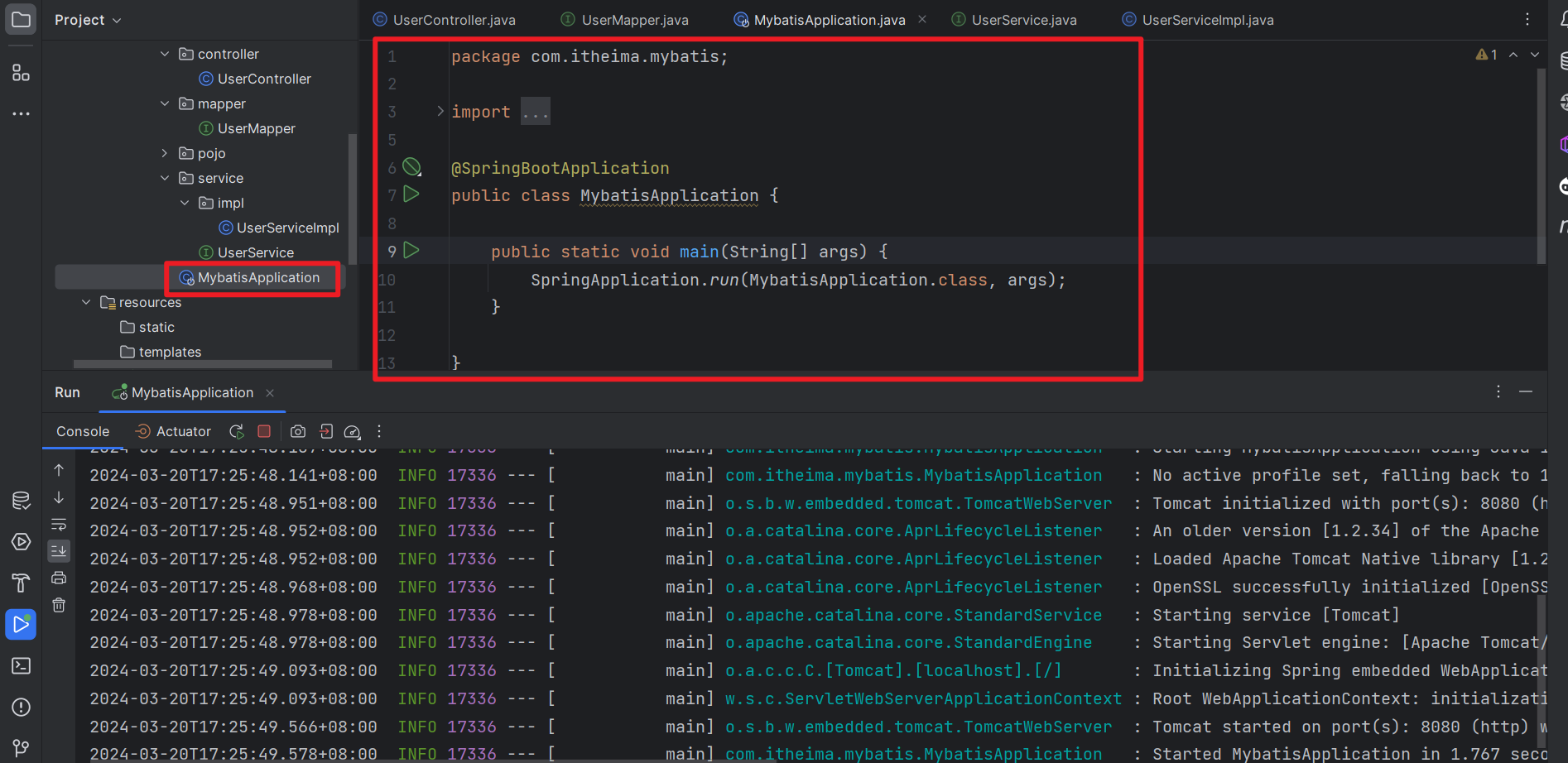This screenshot has width=1568, height=763.
Task: Click the editor vertical scrollbar
Action: click(1542, 166)
